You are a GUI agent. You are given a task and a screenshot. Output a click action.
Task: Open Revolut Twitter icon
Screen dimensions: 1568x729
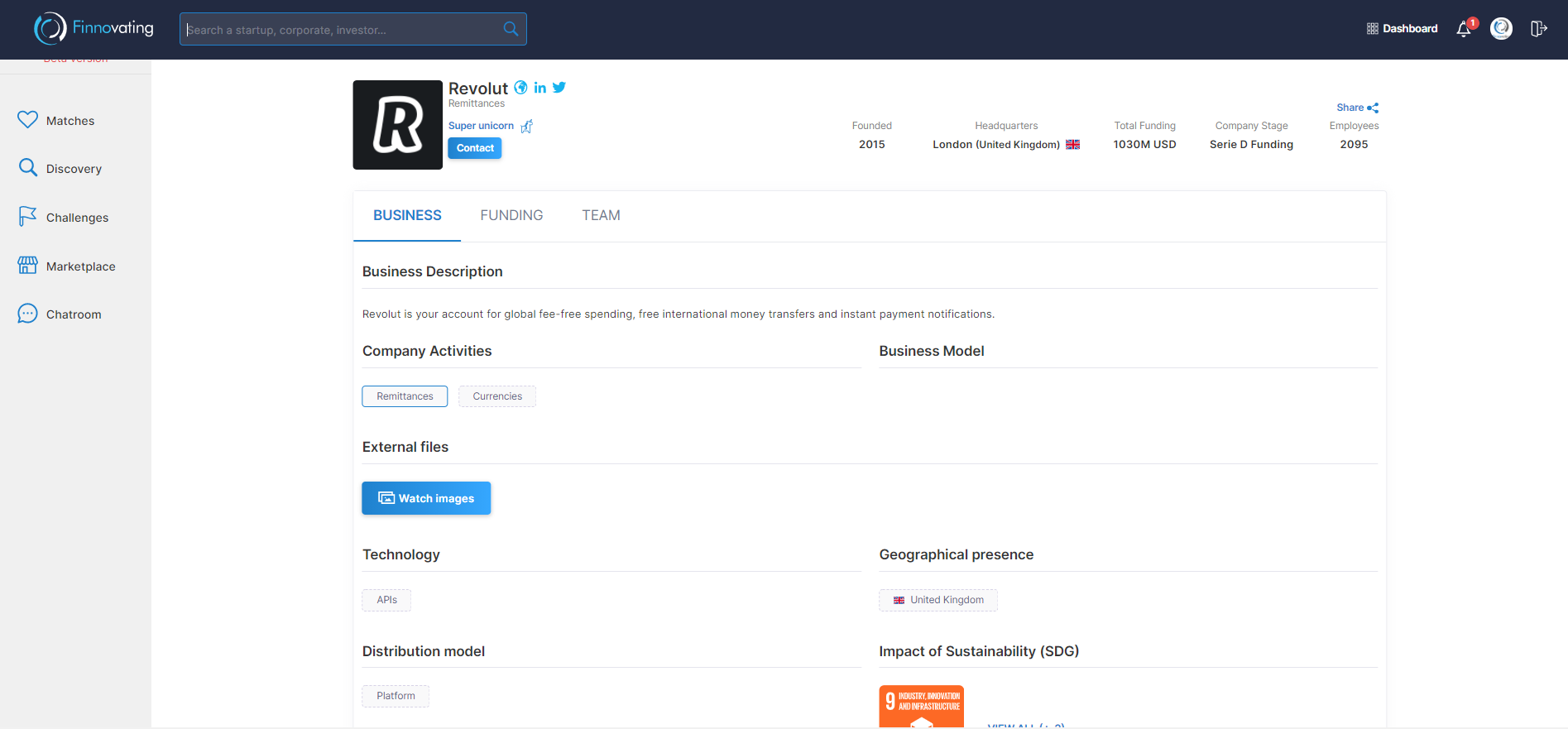click(559, 87)
